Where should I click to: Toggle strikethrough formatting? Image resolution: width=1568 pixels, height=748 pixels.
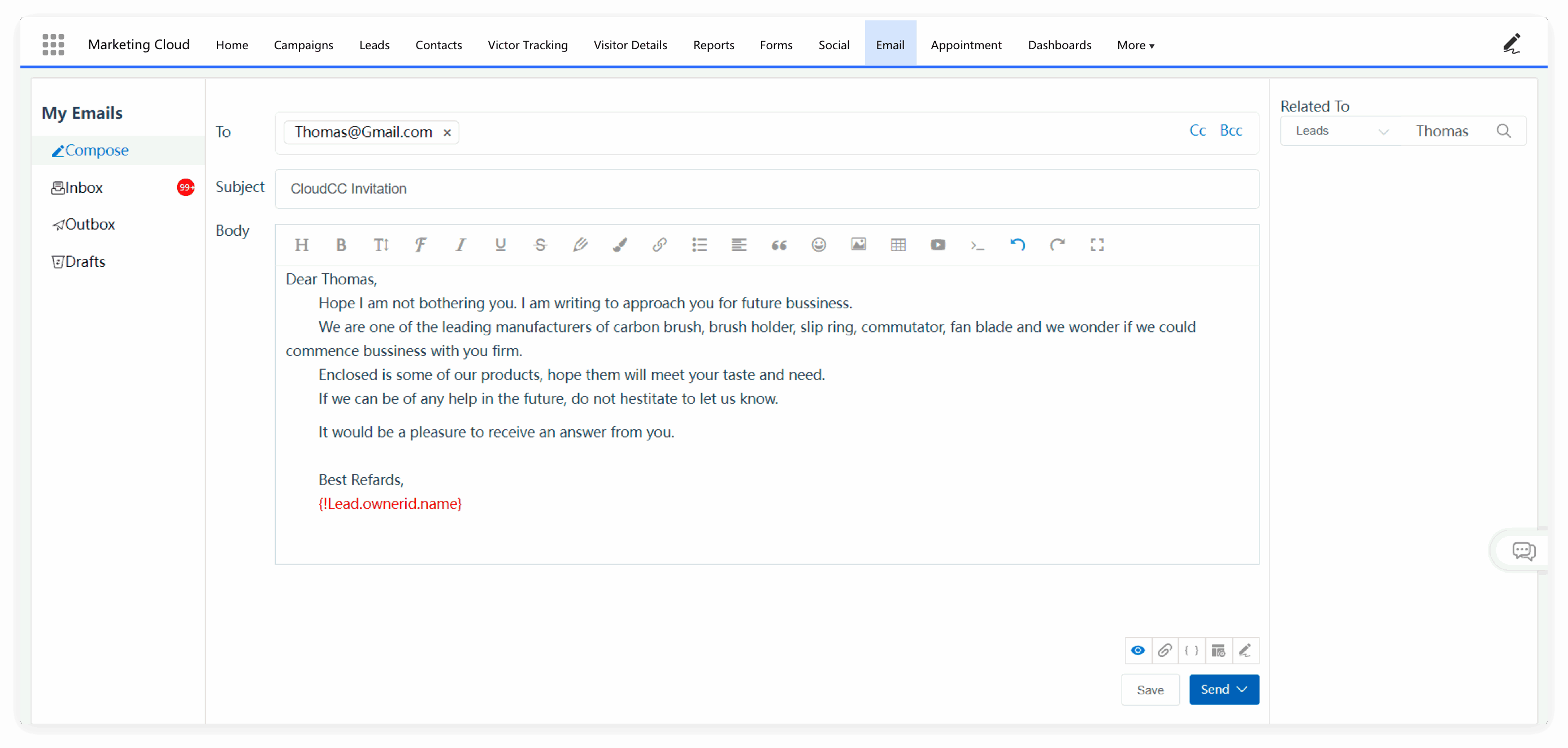tap(540, 245)
